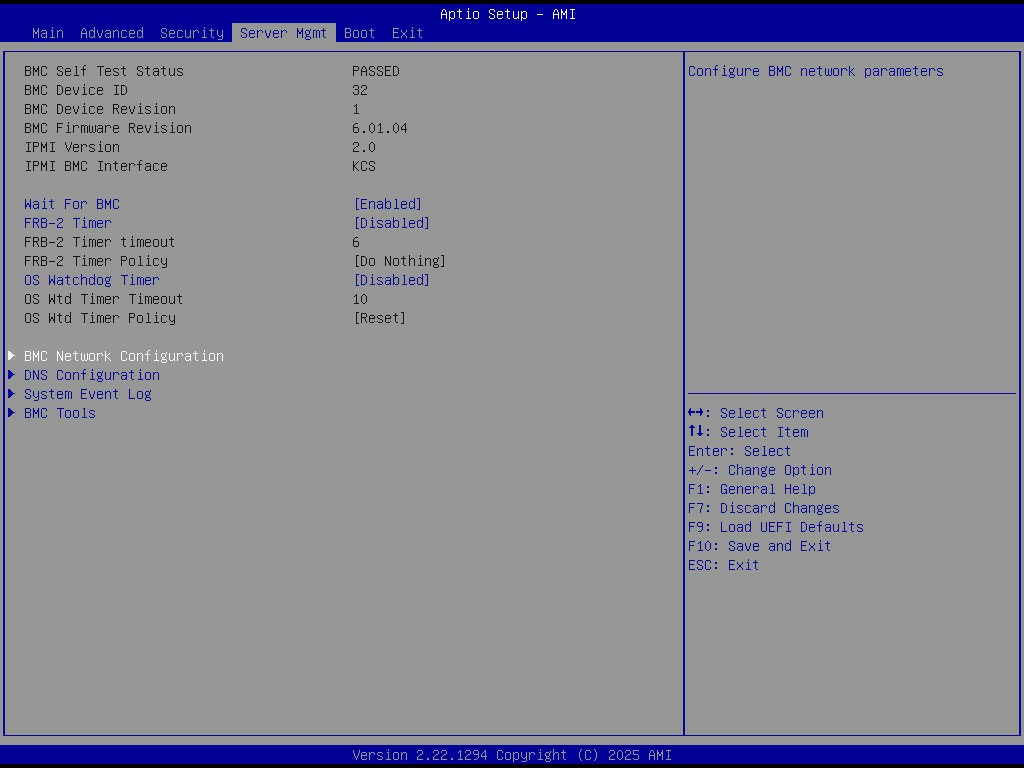Open the Security tab
The image size is (1024, 768).
(x=192, y=33)
